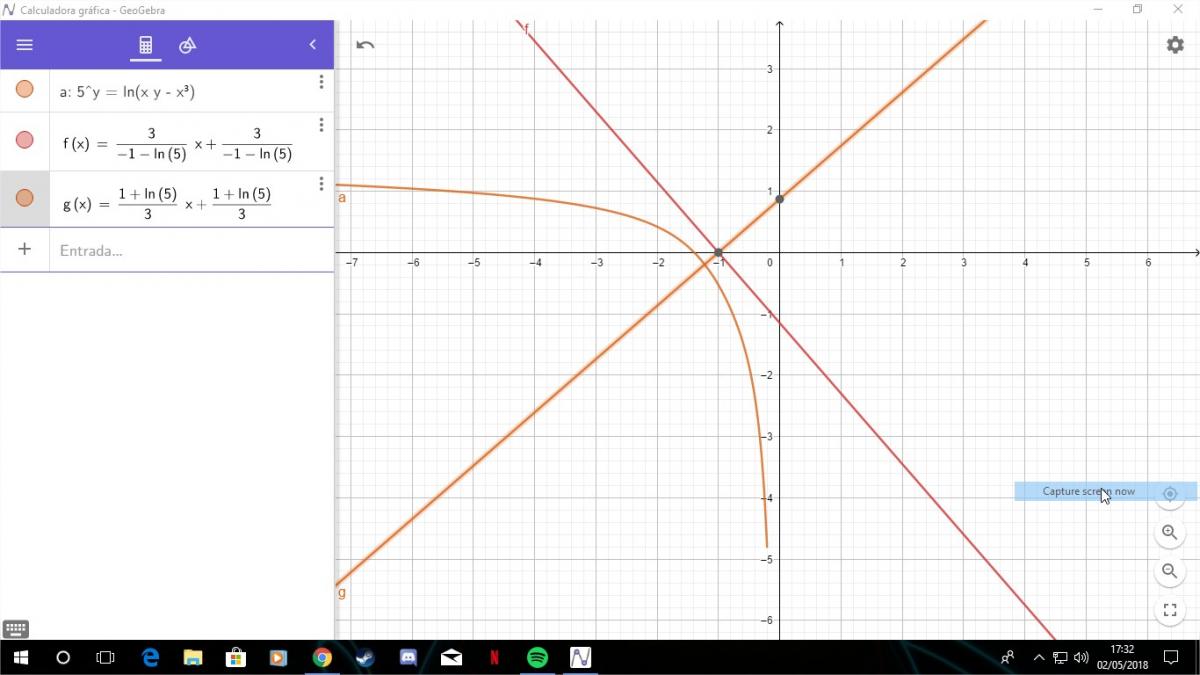Screen dimensions: 1200x675
Task: Zoom out on the graph
Action: [x=1169, y=571]
